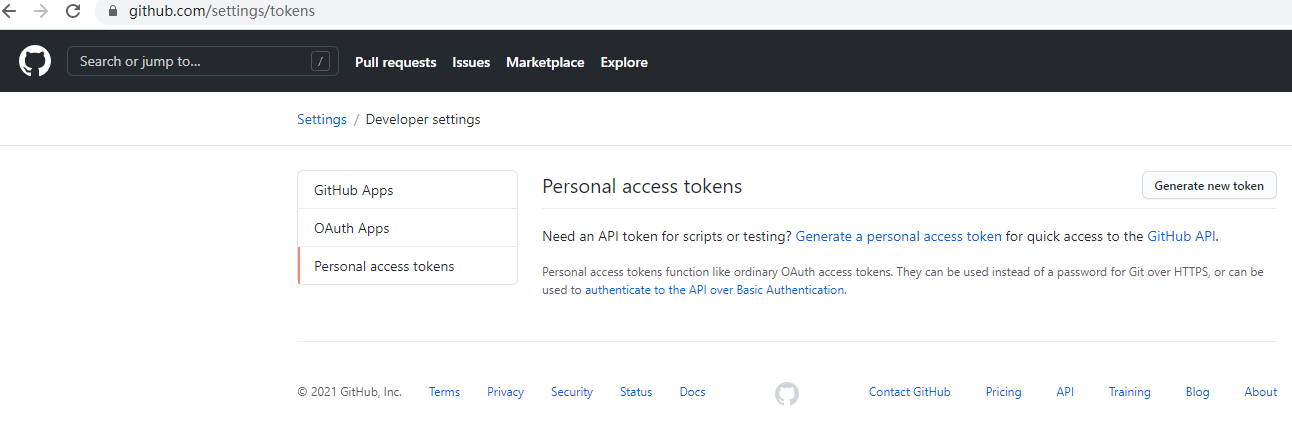This screenshot has width=1292, height=424.
Task: Open the GitHub API link
Action: point(1182,237)
